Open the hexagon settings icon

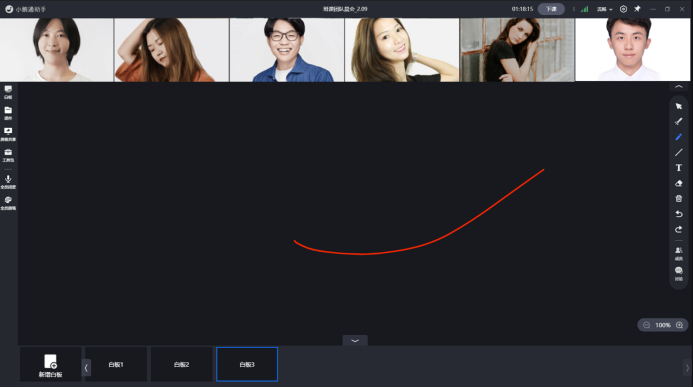click(623, 9)
